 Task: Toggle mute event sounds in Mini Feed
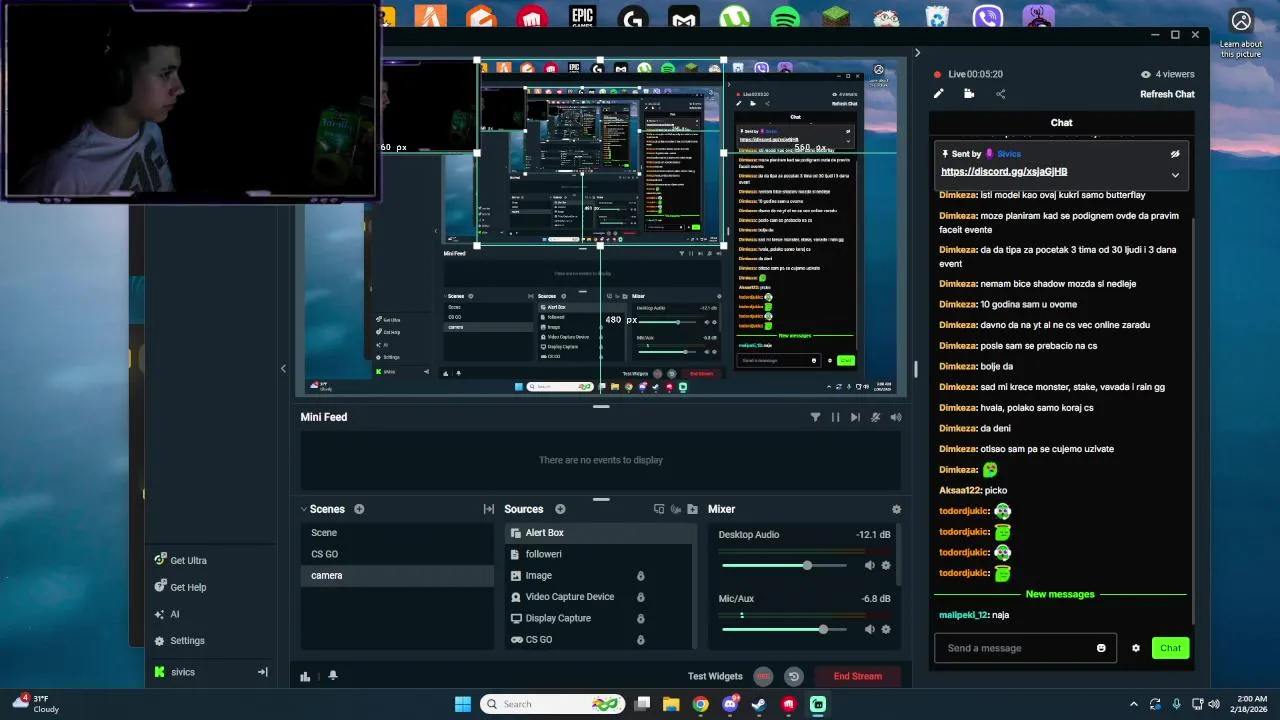tap(876, 417)
